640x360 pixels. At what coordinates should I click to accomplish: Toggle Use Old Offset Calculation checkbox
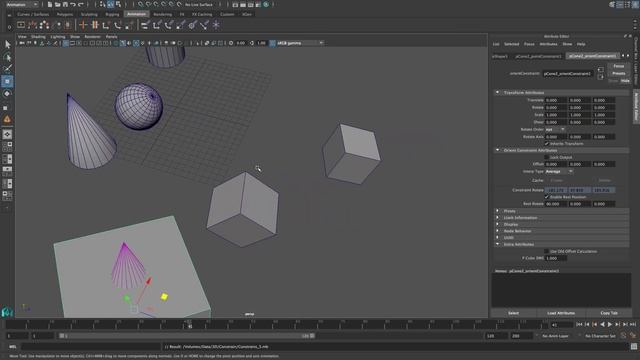click(x=547, y=251)
